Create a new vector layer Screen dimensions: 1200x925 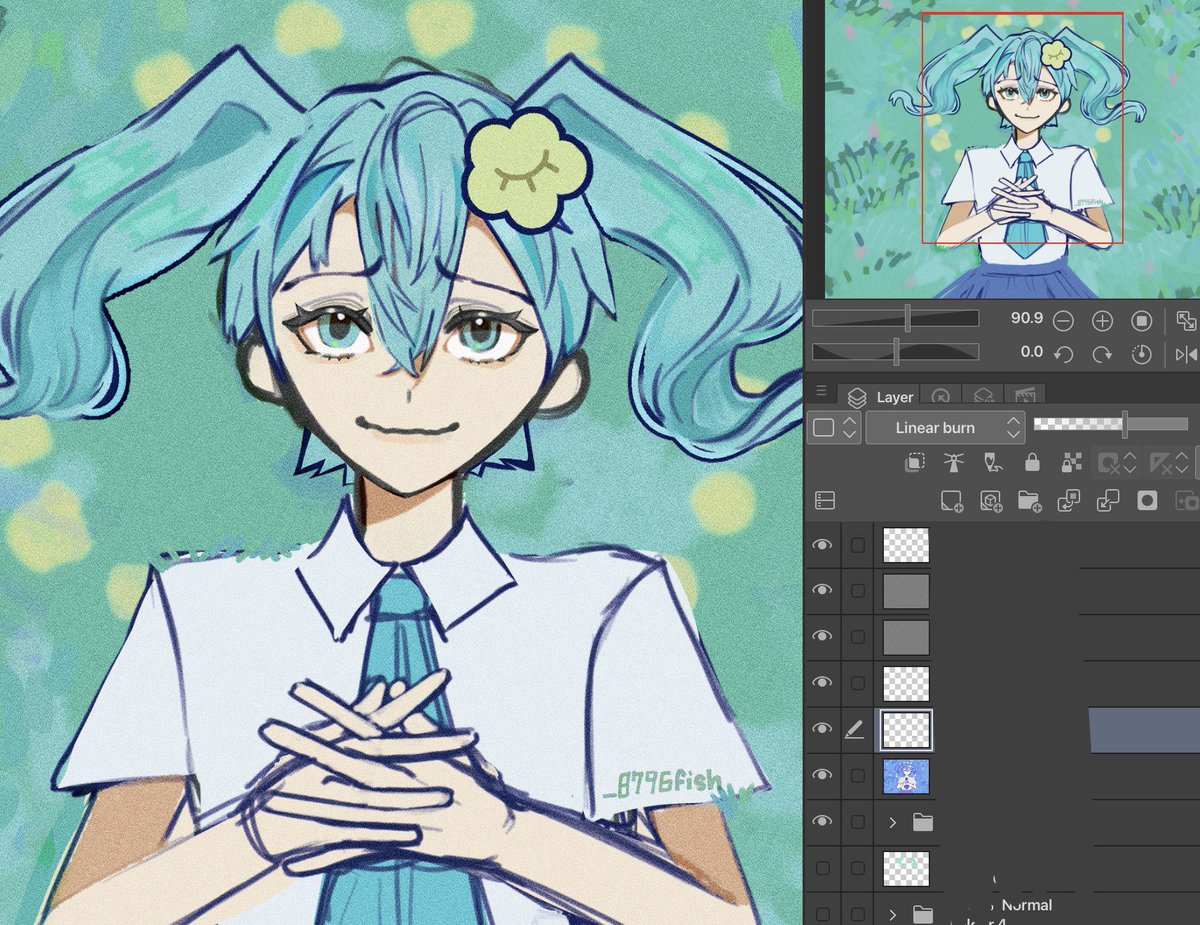[x=991, y=501]
